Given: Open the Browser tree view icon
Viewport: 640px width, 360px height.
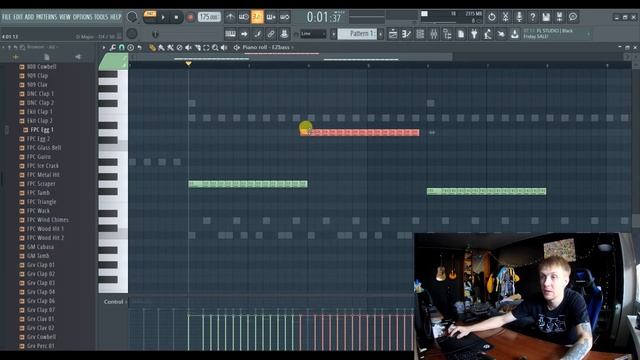Looking at the screenshot, I should coord(447,34).
